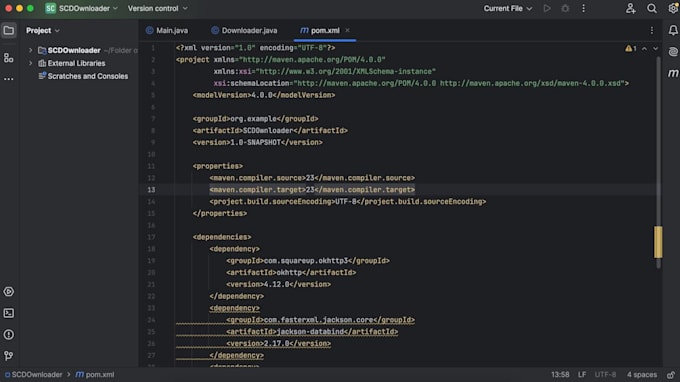680x382 pixels.
Task: Click pom.xml breadcrumb in status bar
Action: coord(95,375)
